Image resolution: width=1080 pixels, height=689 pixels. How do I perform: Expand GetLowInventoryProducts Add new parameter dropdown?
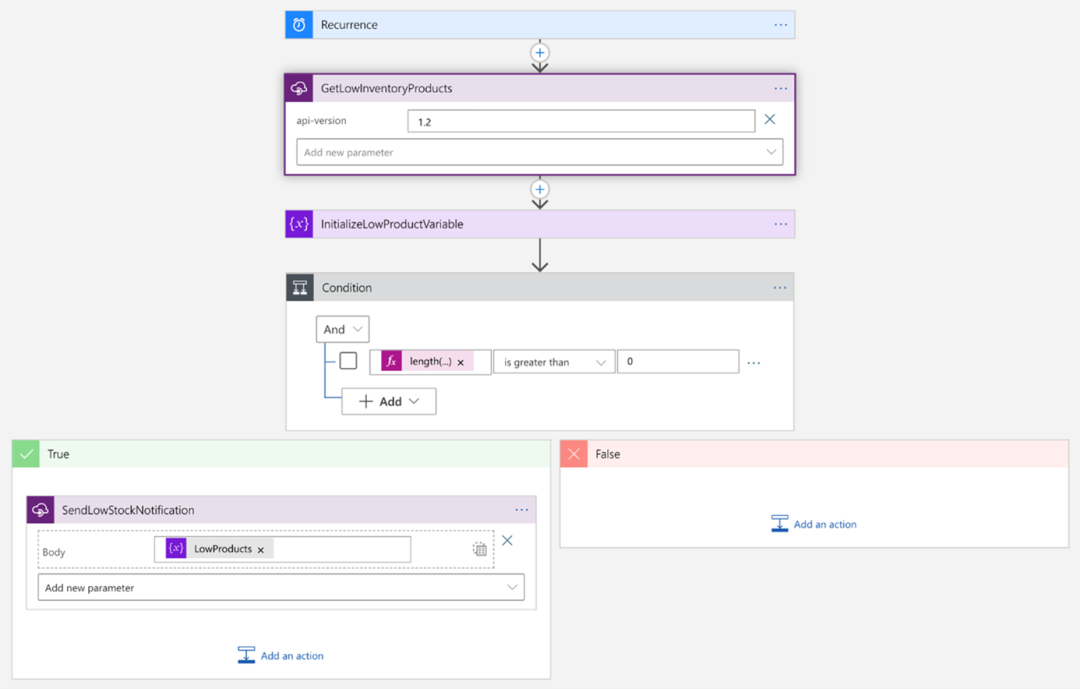(540, 152)
